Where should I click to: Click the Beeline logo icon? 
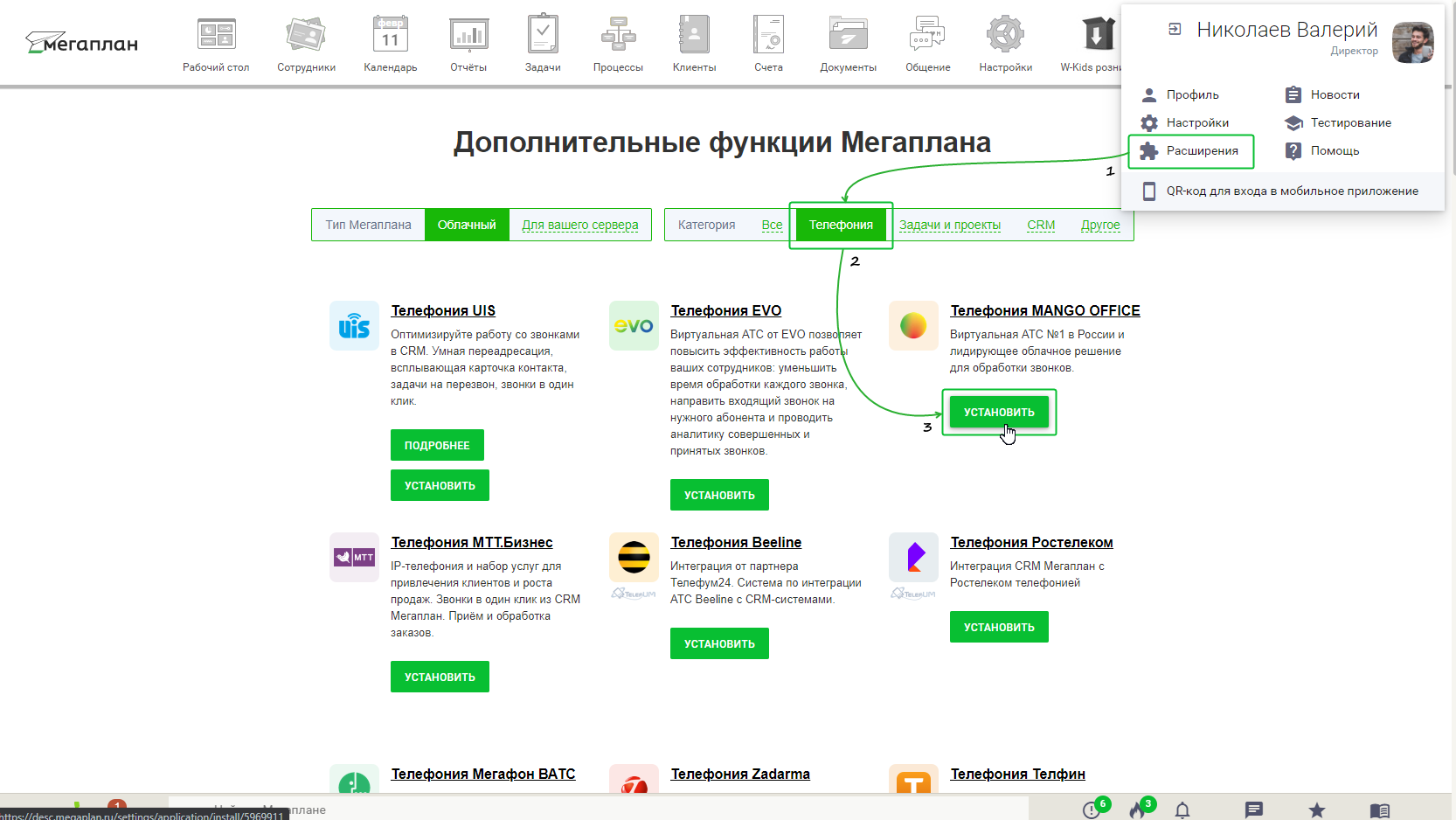tap(634, 557)
